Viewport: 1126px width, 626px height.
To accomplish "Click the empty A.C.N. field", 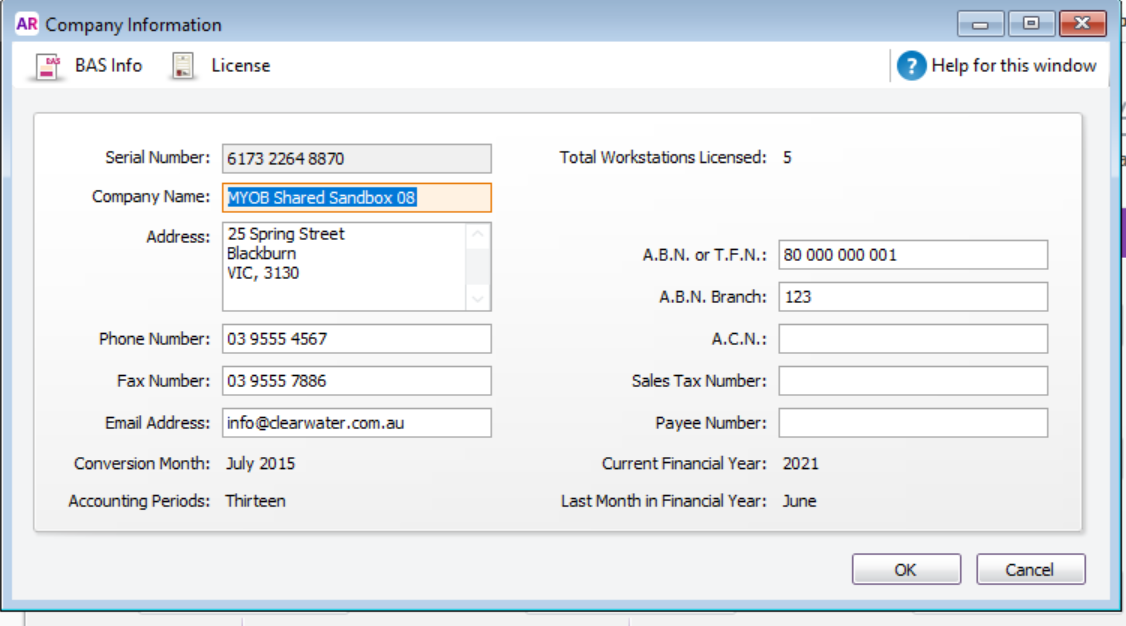I will (913, 339).
